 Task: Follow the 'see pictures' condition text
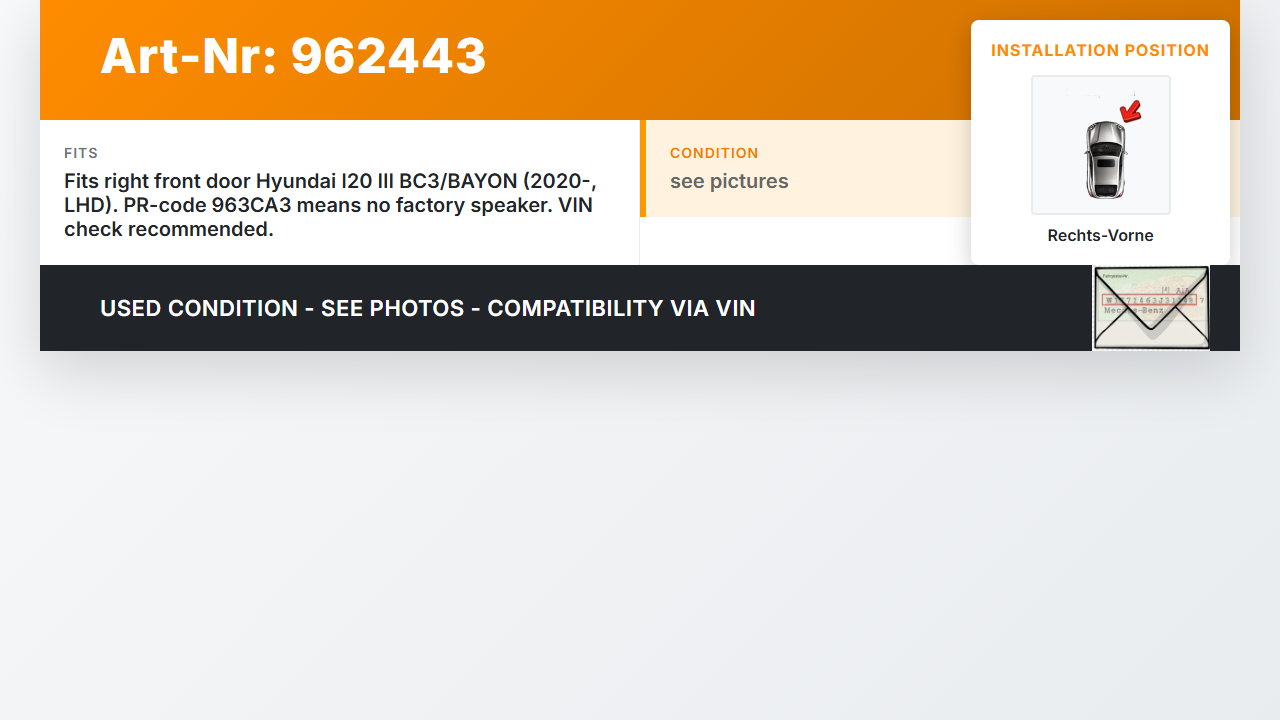pyautogui.click(x=729, y=181)
